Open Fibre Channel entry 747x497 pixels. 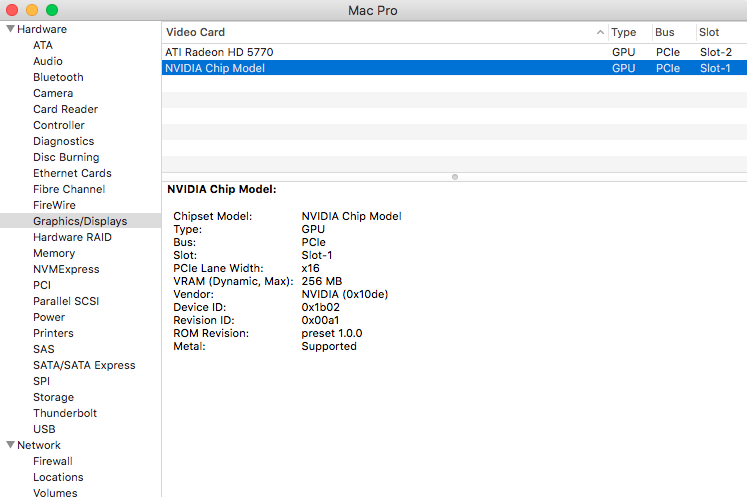(x=69, y=189)
